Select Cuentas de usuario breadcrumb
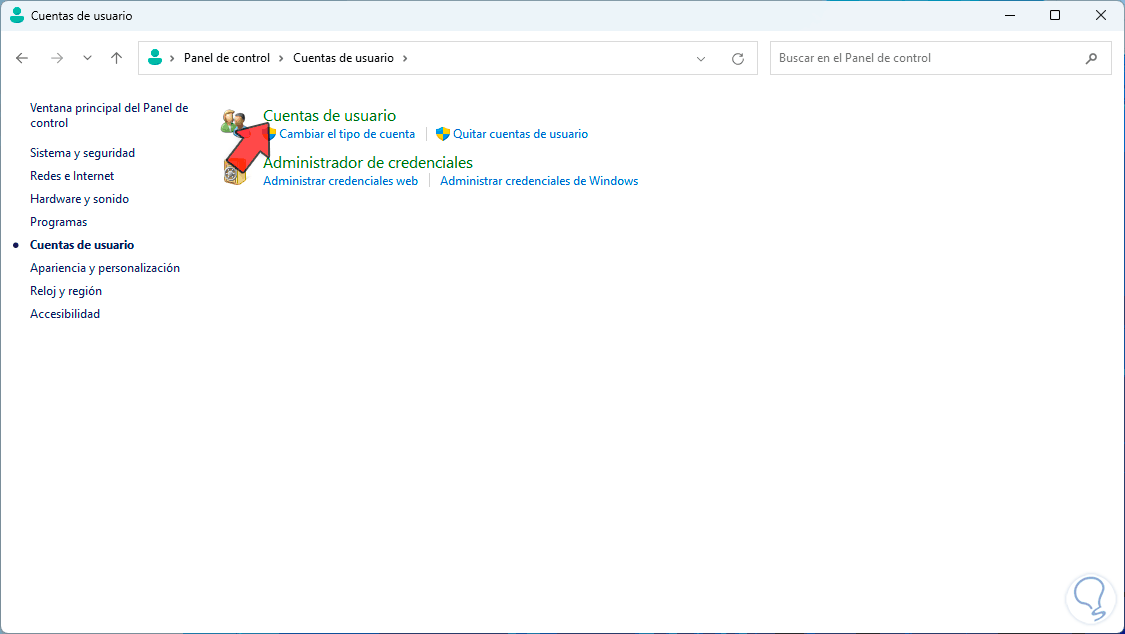This screenshot has width=1125, height=634. pos(343,58)
